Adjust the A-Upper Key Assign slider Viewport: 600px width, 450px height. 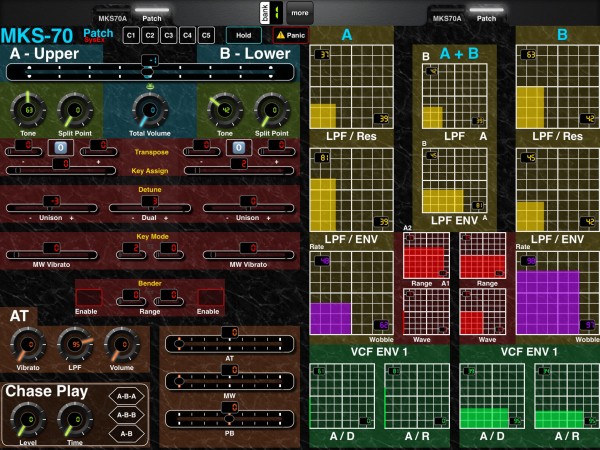pyautogui.click(x=60, y=170)
